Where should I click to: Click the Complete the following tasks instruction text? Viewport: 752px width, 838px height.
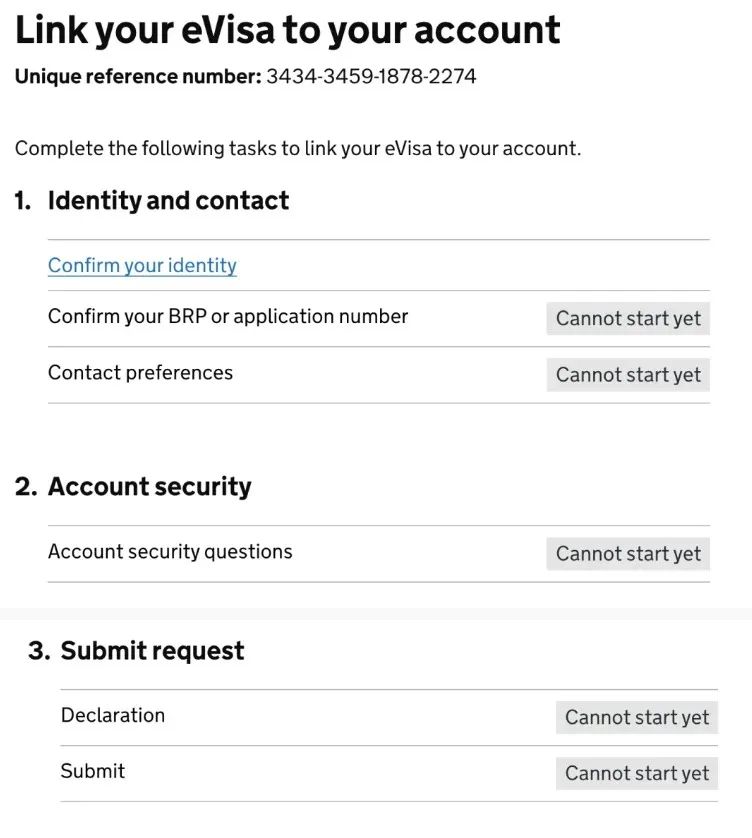pyautogui.click(x=298, y=148)
